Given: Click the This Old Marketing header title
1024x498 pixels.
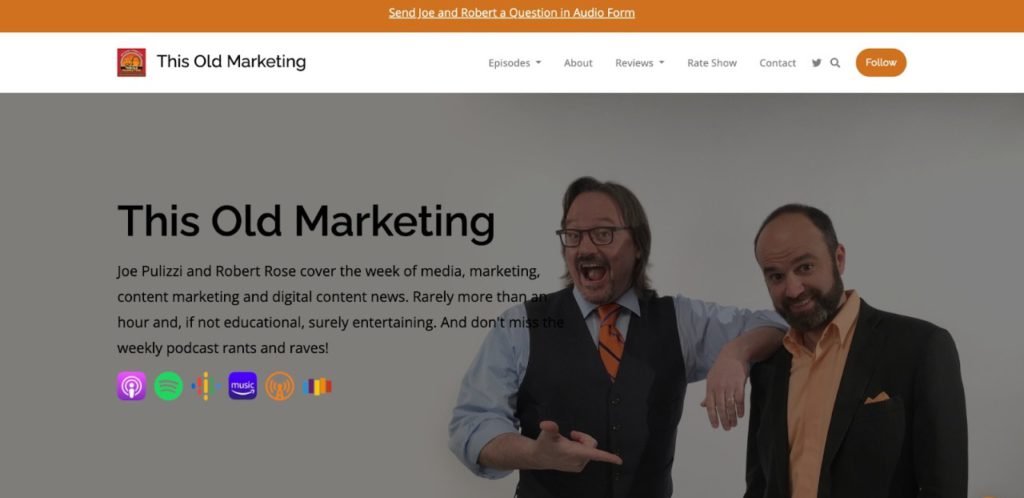Looking at the screenshot, I should [x=231, y=61].
